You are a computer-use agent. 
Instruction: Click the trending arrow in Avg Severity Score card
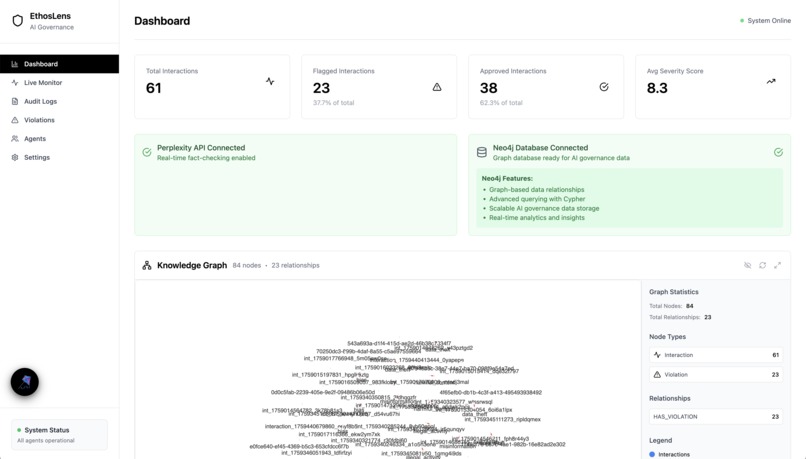771,81
